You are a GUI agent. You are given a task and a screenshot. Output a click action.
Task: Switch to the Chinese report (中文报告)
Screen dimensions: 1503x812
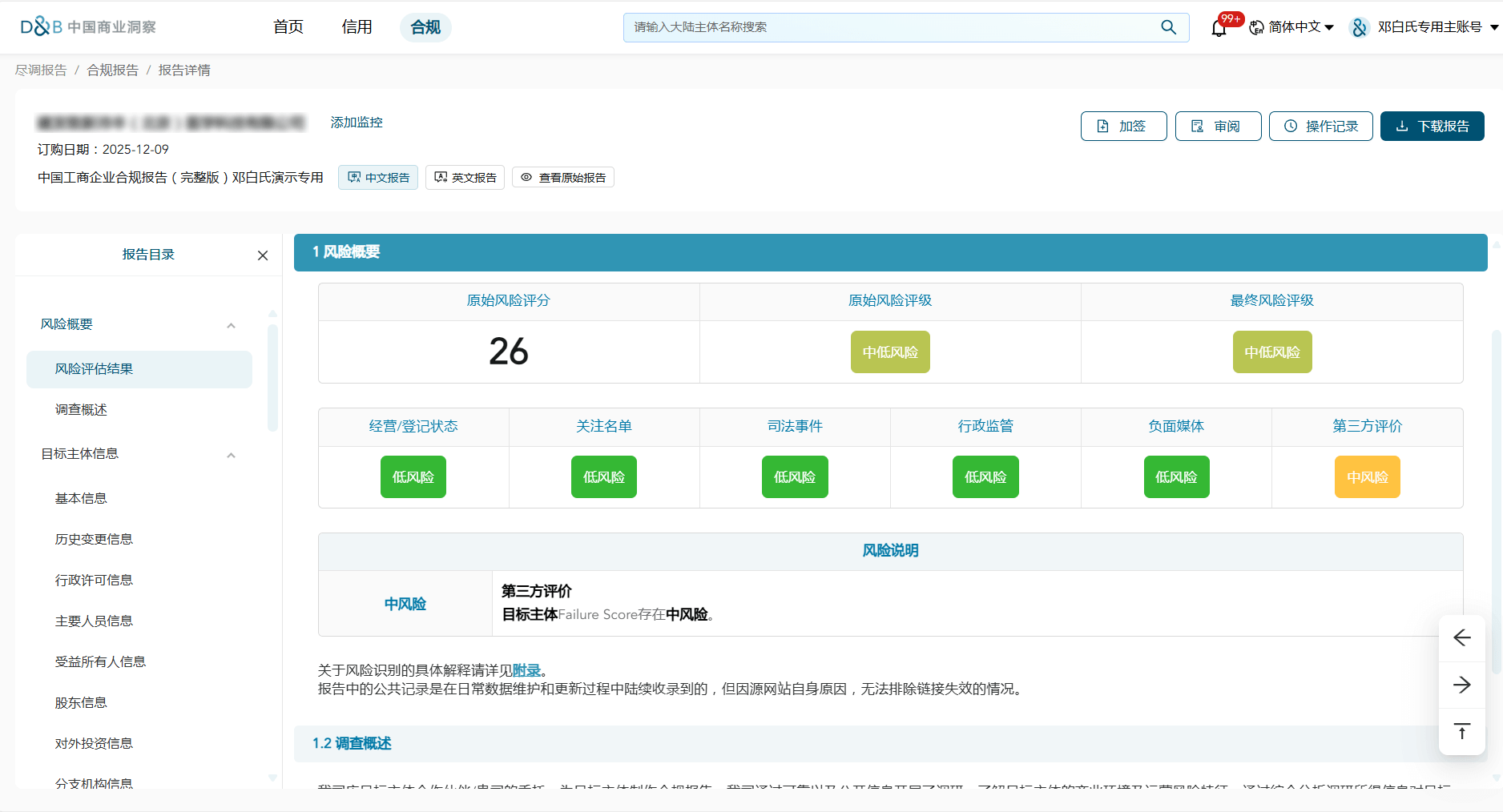pyautogui.click(x=378, y=178)
